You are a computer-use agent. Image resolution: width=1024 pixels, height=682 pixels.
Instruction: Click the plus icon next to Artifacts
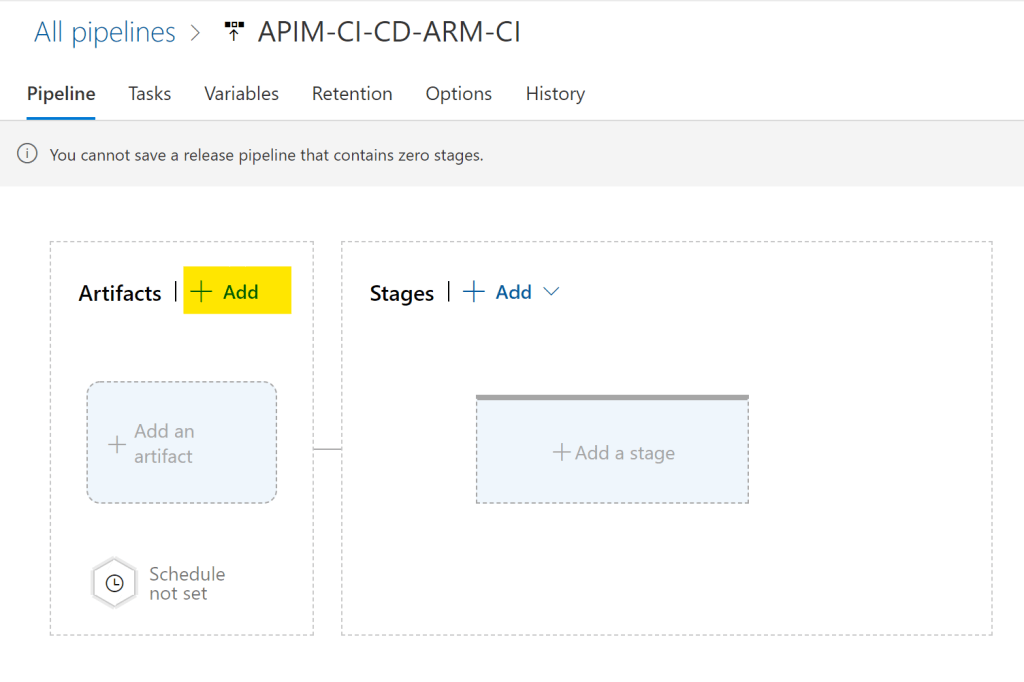(x=202, y=292)
